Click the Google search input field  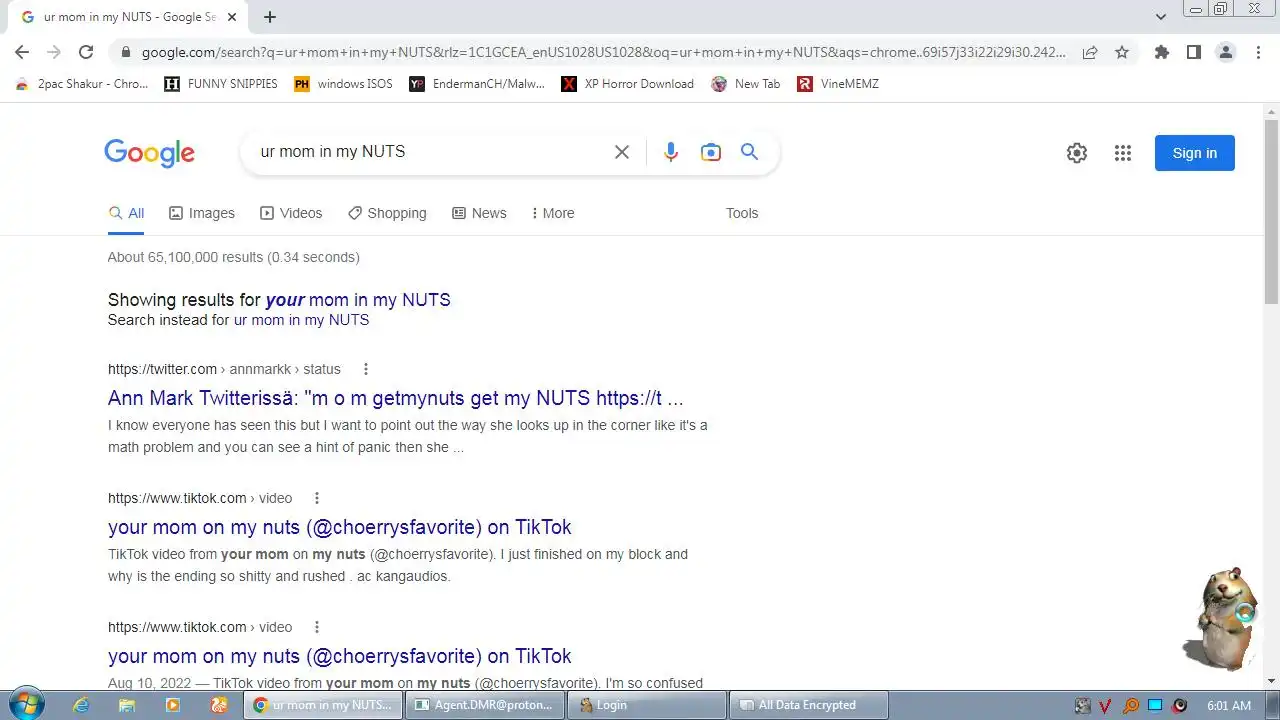(x=430, y=152)
